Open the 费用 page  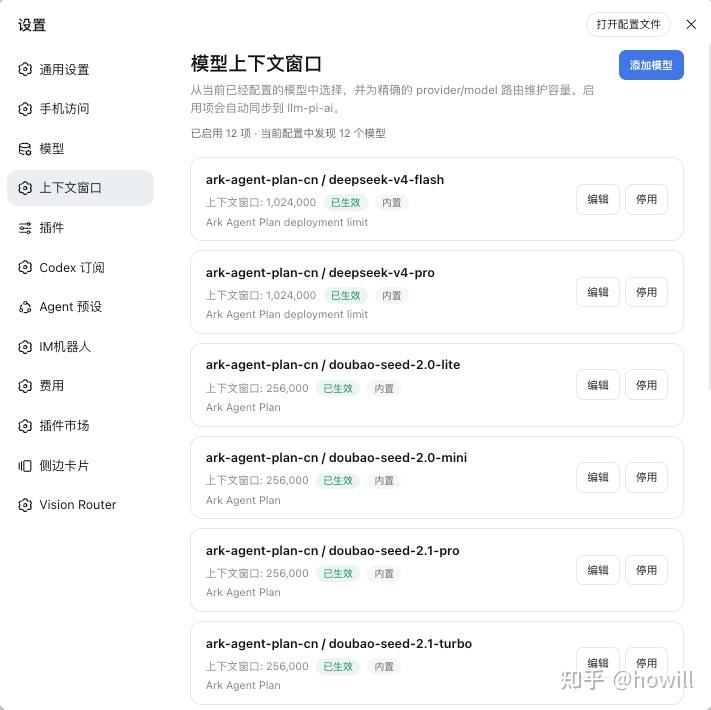tap(80, 386)
